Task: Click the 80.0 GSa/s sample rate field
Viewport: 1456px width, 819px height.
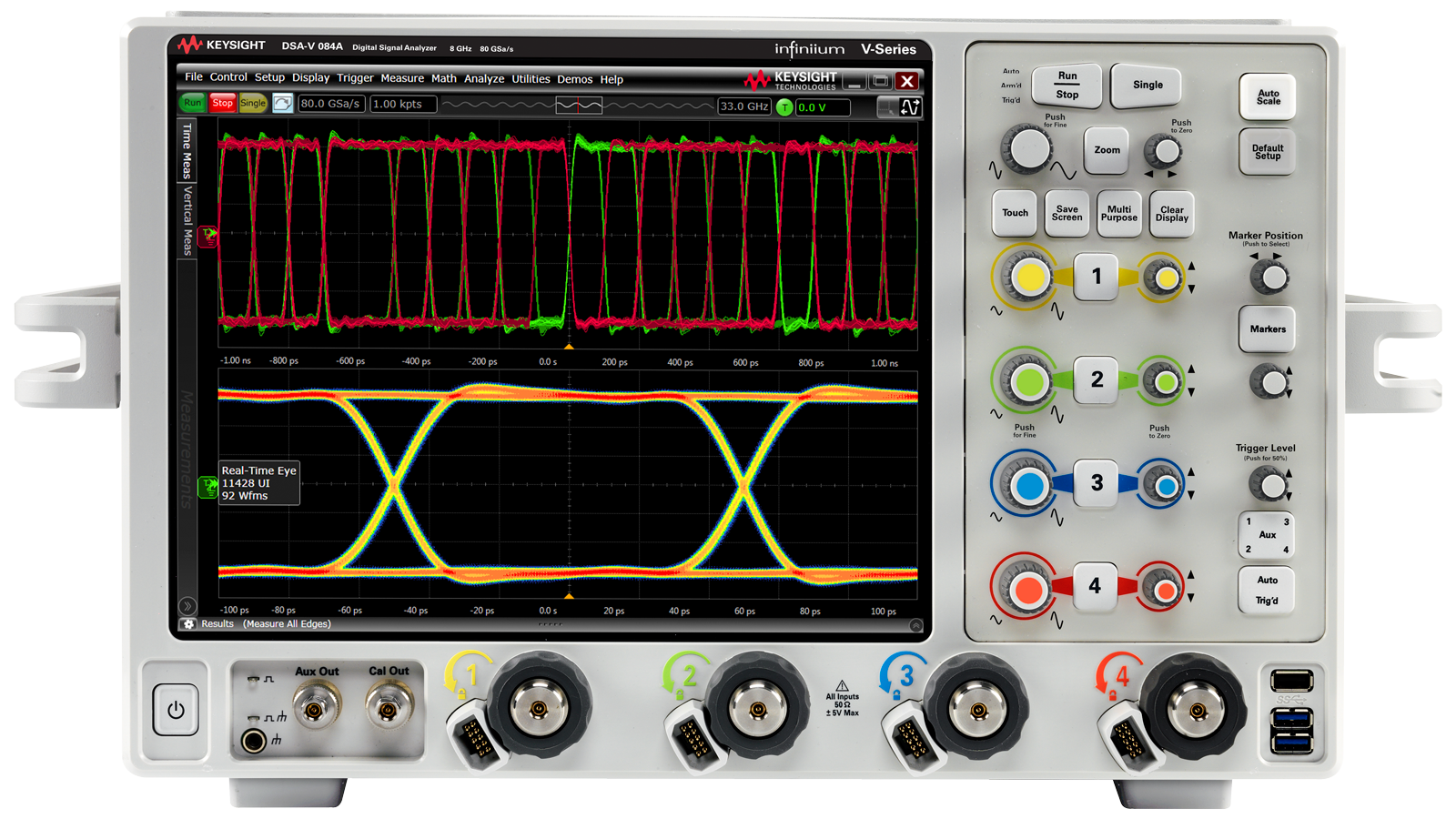Action: pos(329,104)
